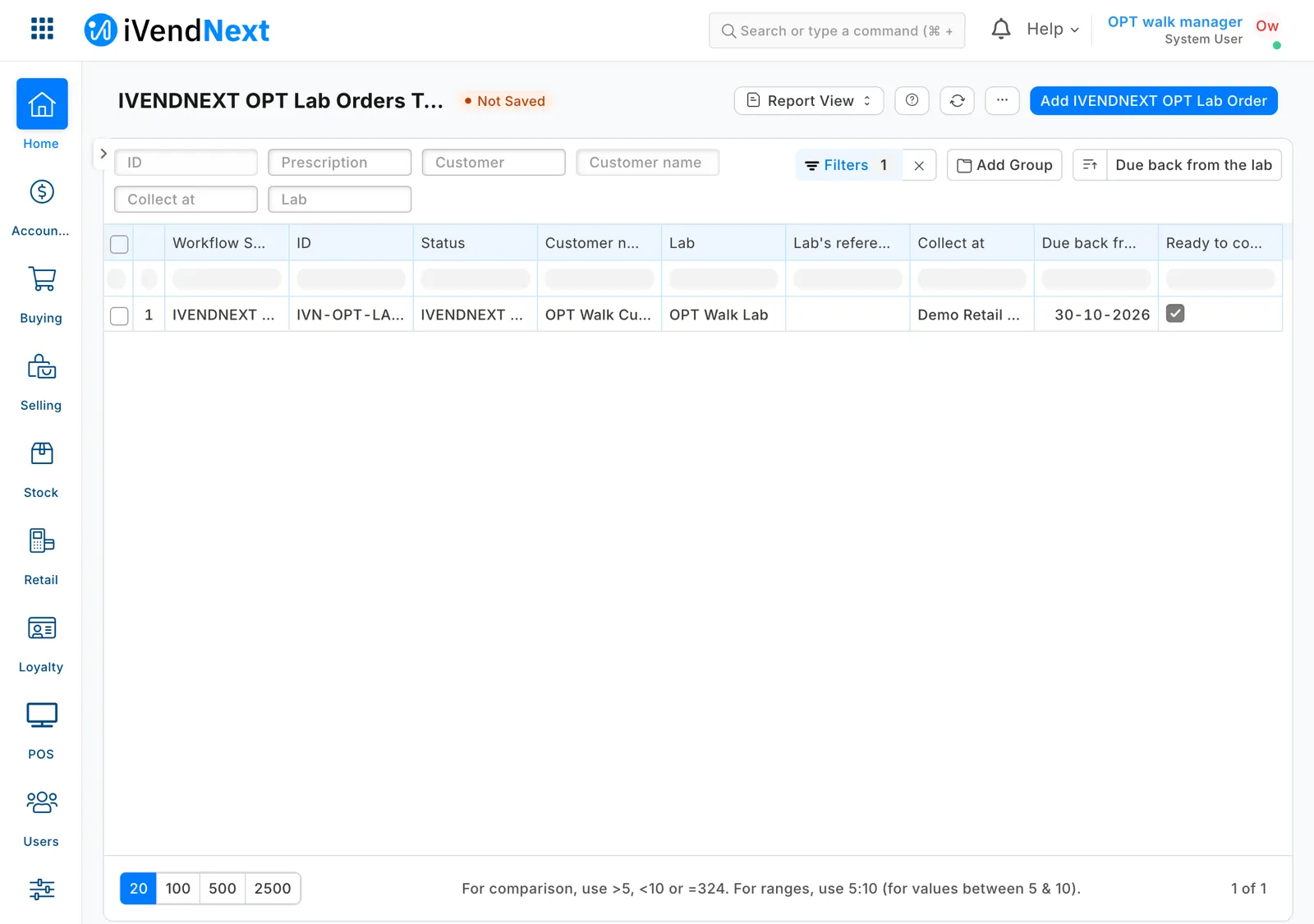Open the Retail module icon
The width and height of the screenshot is (1314, 924).
[x=42, y=540]
